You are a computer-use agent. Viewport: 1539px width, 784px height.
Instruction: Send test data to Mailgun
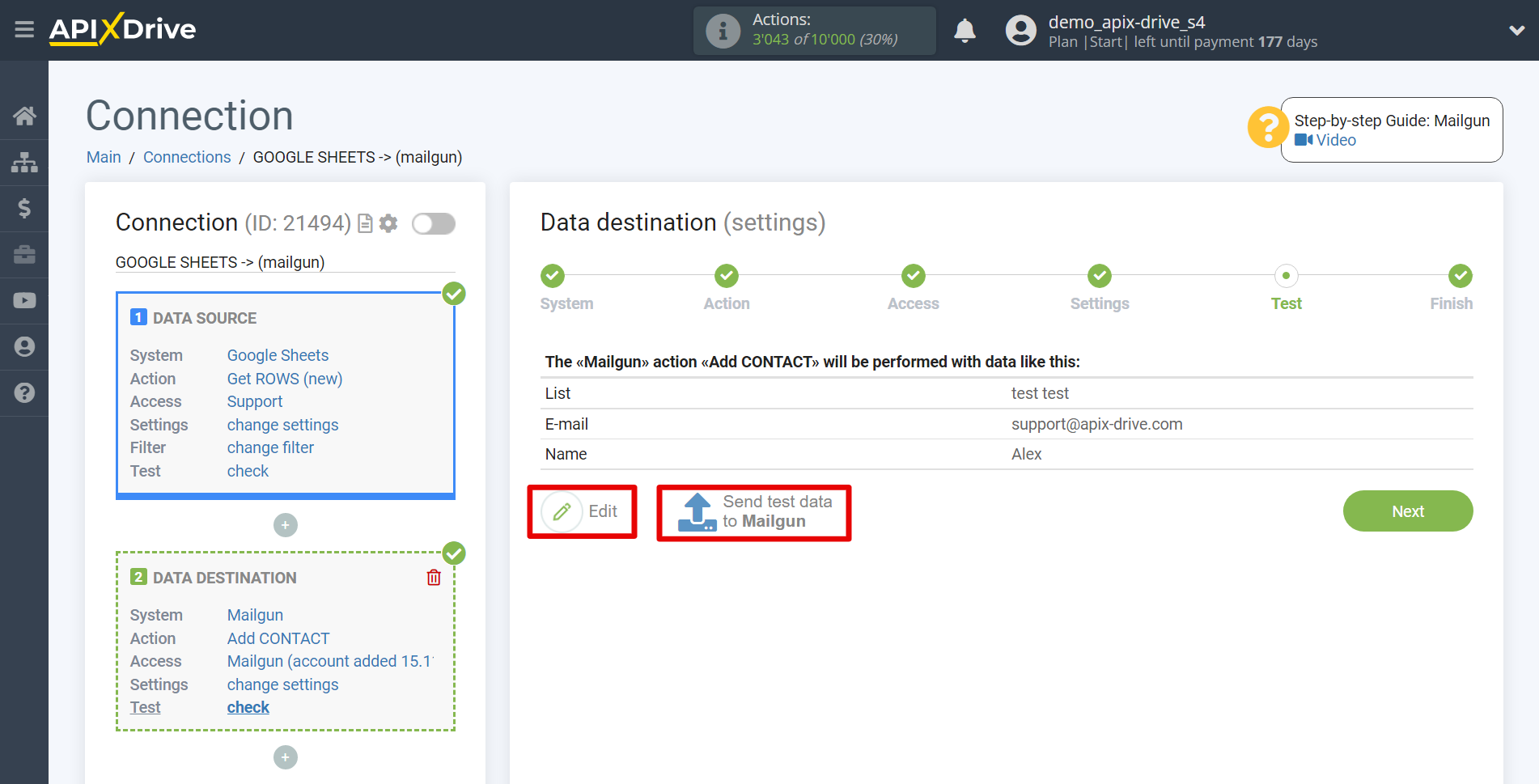point(755,512)
